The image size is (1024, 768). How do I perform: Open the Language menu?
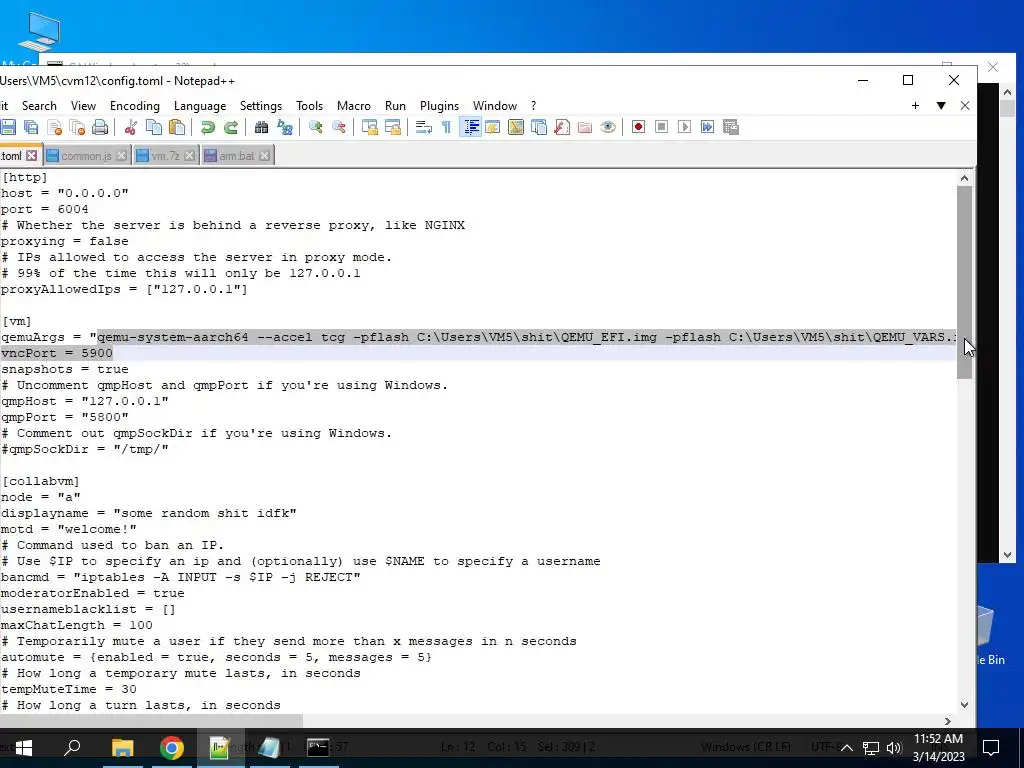pos(200,106)
